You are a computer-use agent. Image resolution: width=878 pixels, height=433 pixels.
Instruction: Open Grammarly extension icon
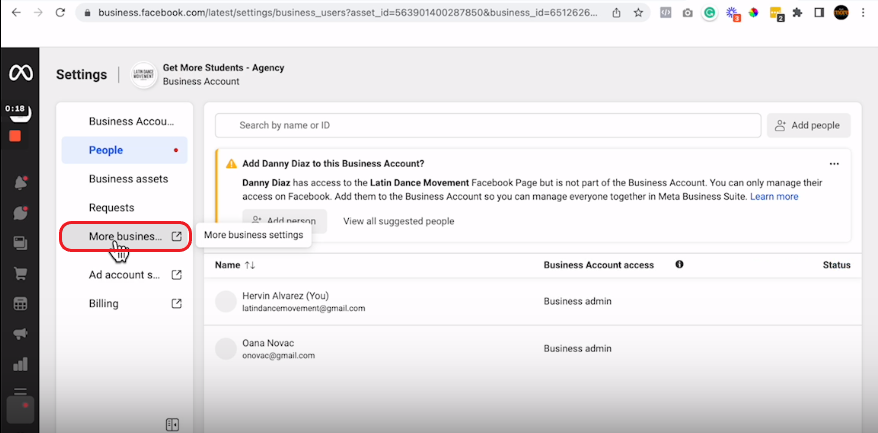click(x=709, y=12)
